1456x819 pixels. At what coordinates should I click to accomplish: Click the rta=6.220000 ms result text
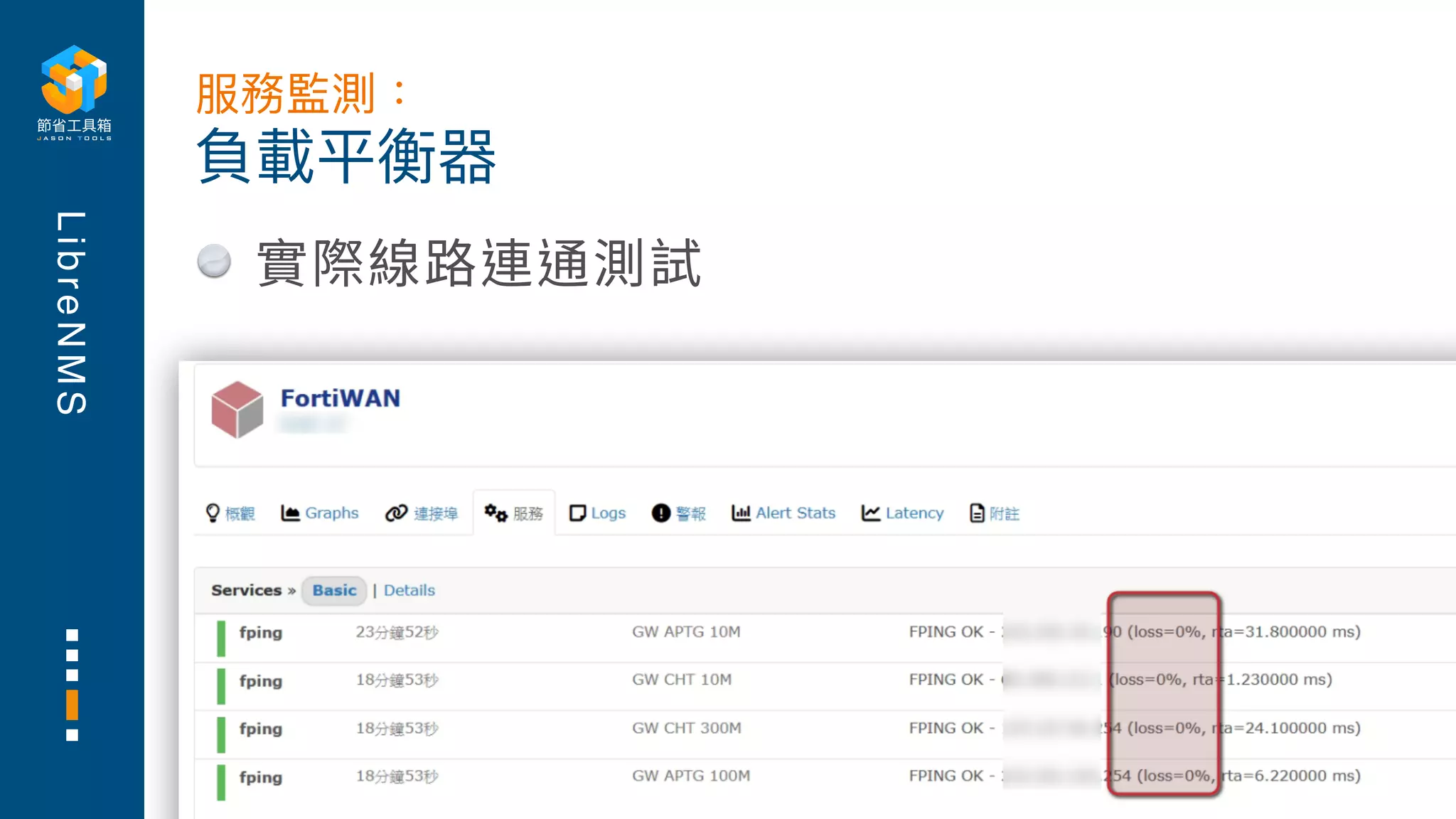(x=1290, y=776)
